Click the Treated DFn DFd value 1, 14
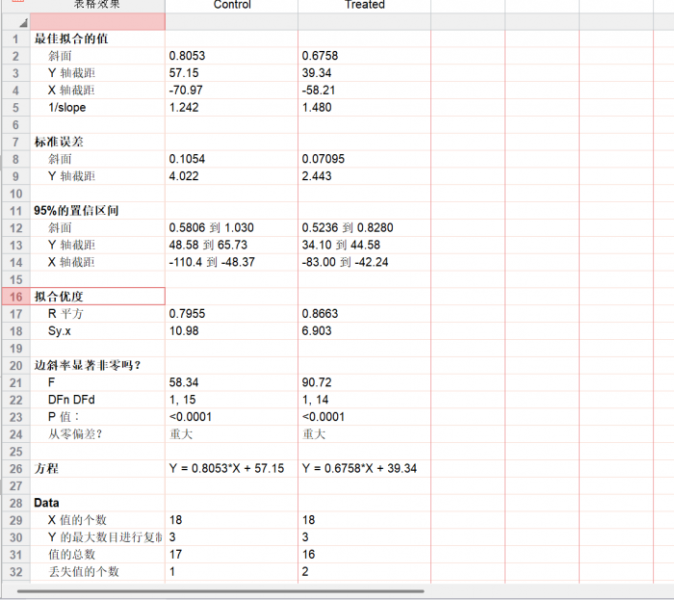Viewport: 674px width, 600px height. pos(316,400)
